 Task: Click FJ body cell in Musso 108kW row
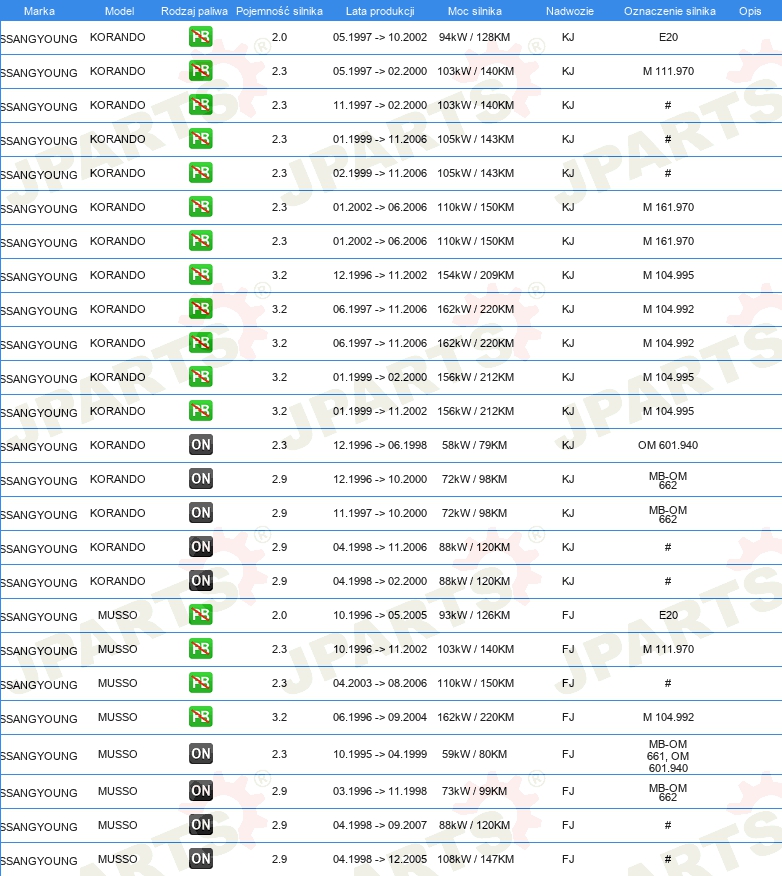568,859
